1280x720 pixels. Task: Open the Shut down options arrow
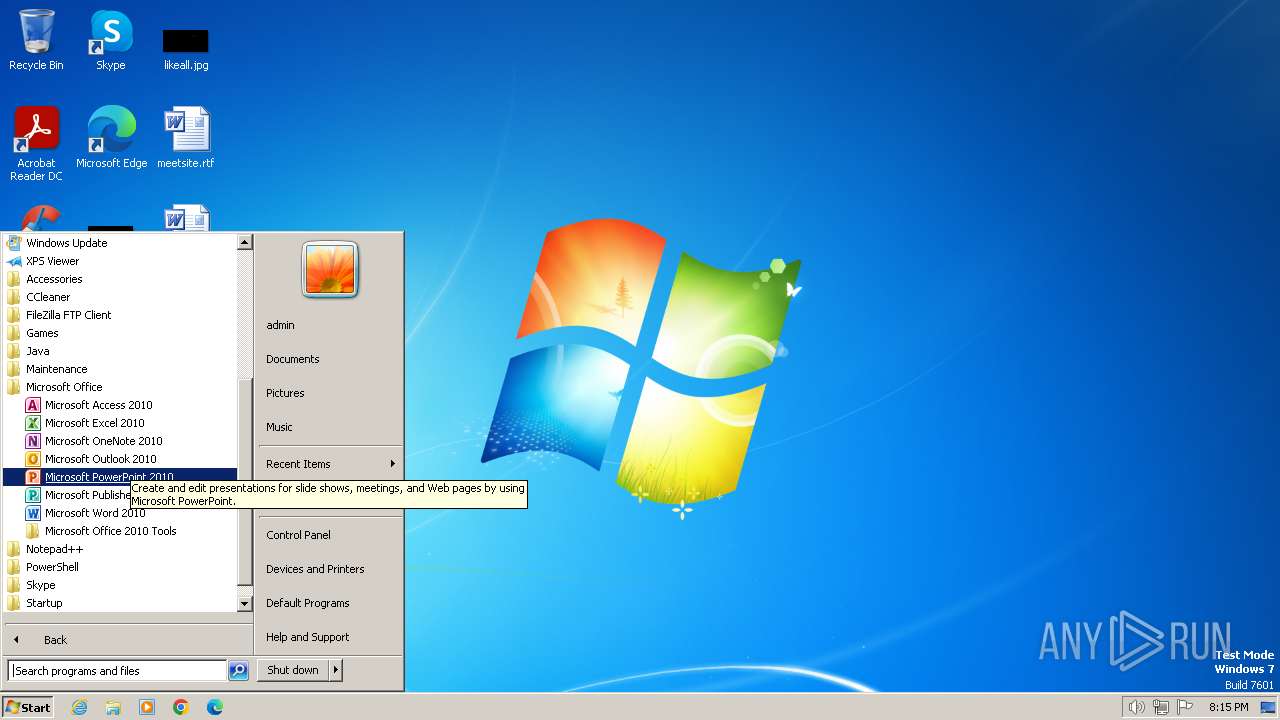pos(336,670)
